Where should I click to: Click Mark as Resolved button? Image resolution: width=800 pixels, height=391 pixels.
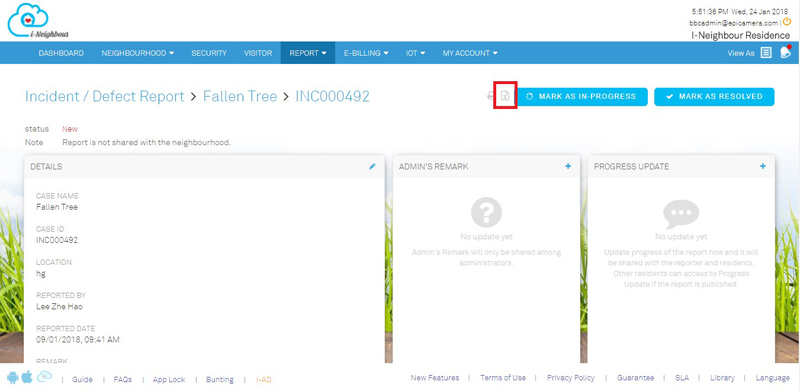(714, 96)
